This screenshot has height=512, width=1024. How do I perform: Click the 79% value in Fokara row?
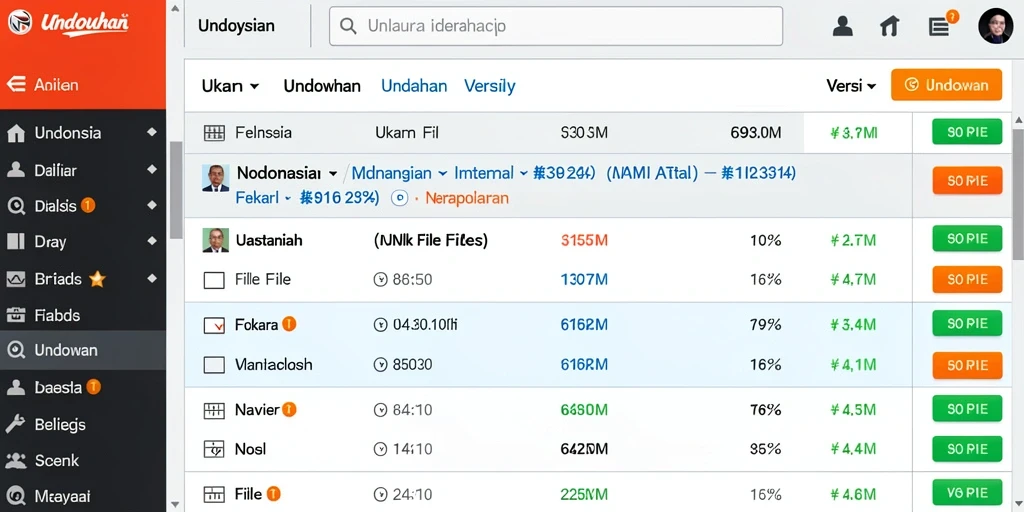point(765,324)
